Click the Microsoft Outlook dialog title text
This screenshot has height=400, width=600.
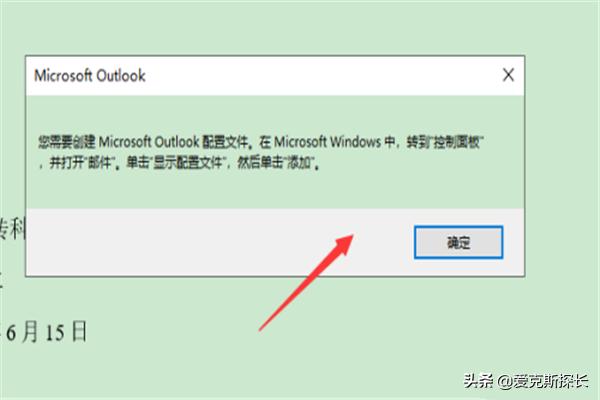click(x=90, y=75)
